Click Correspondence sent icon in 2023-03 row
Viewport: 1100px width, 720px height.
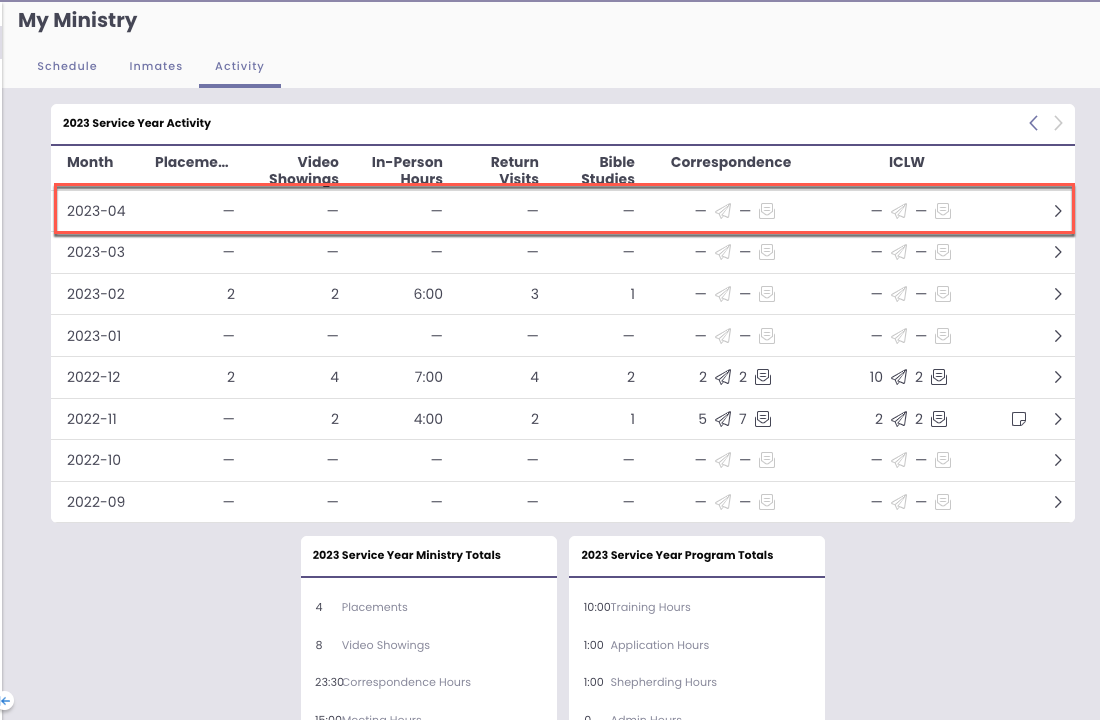coord(723,252)
